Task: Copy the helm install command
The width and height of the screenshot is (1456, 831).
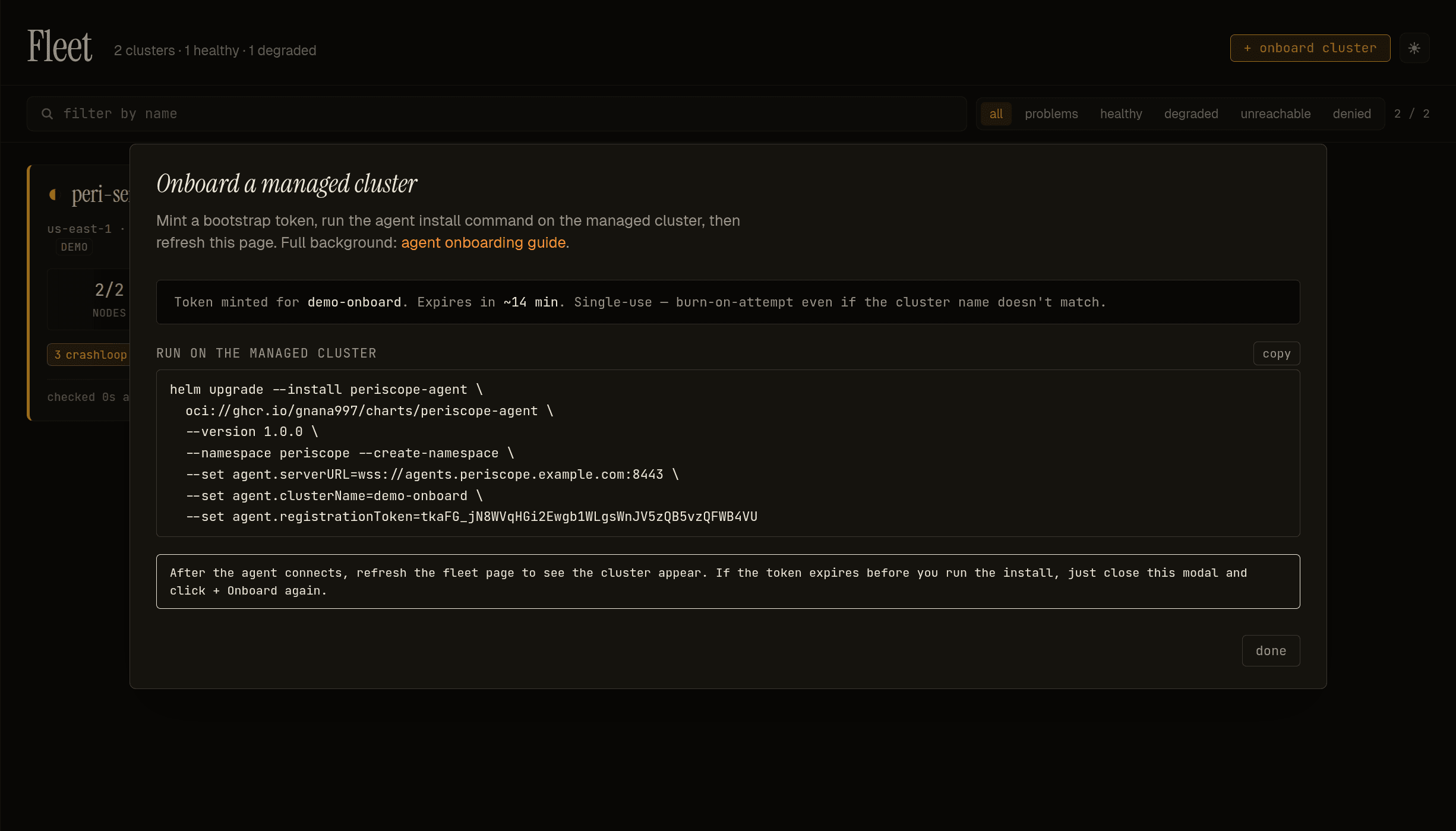Action: pyautogui.click(x=1277, y=353)
